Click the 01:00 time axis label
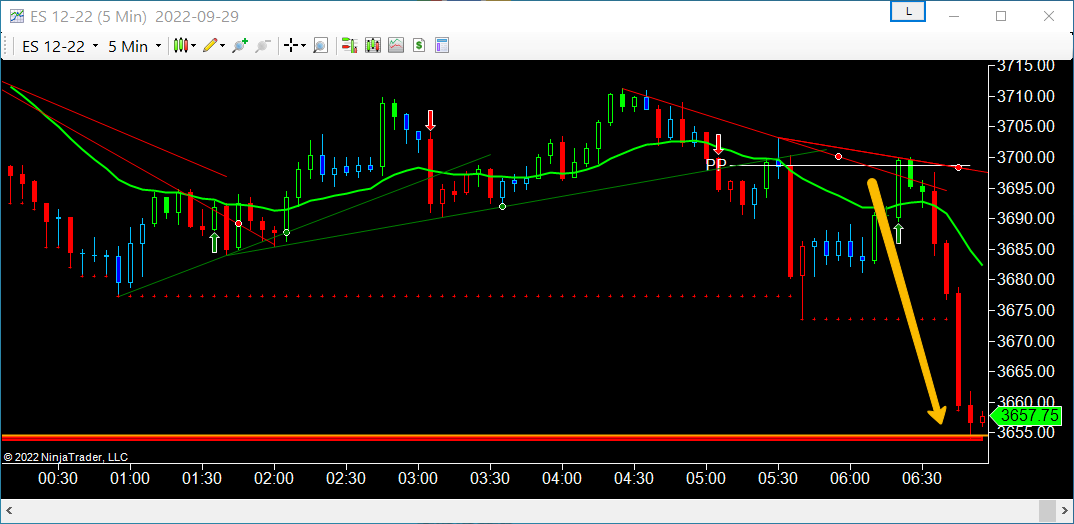1074x524 pixels. [x=130, y=477]
